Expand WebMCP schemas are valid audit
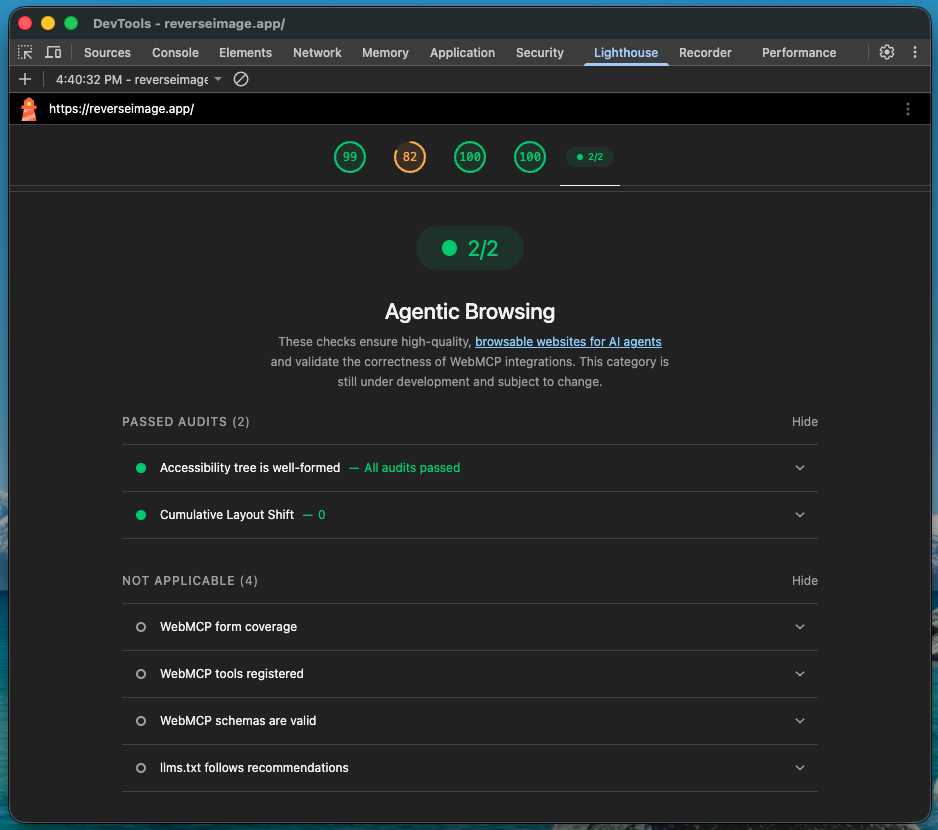 [x=470, y=720]
